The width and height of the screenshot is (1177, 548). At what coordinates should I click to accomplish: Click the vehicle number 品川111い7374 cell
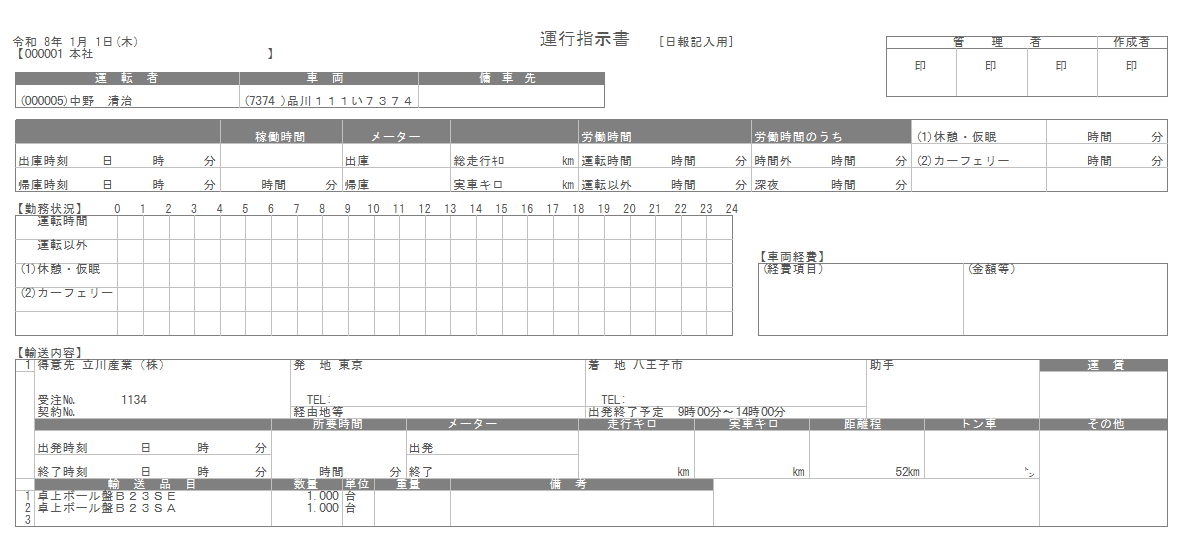point(328,100)
